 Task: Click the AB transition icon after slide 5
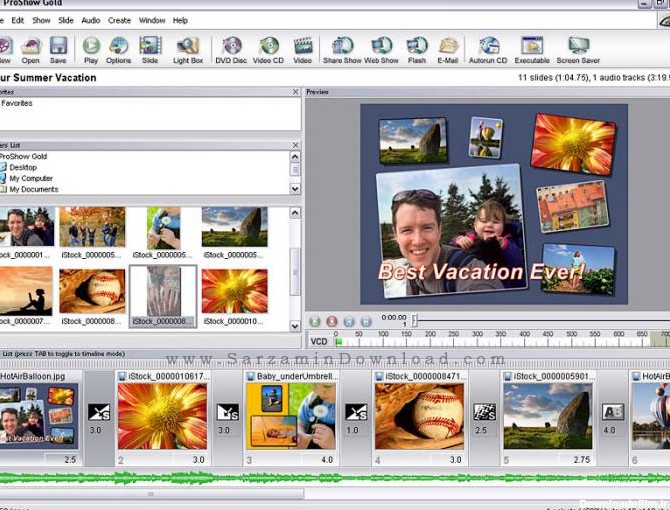(613, 413)
